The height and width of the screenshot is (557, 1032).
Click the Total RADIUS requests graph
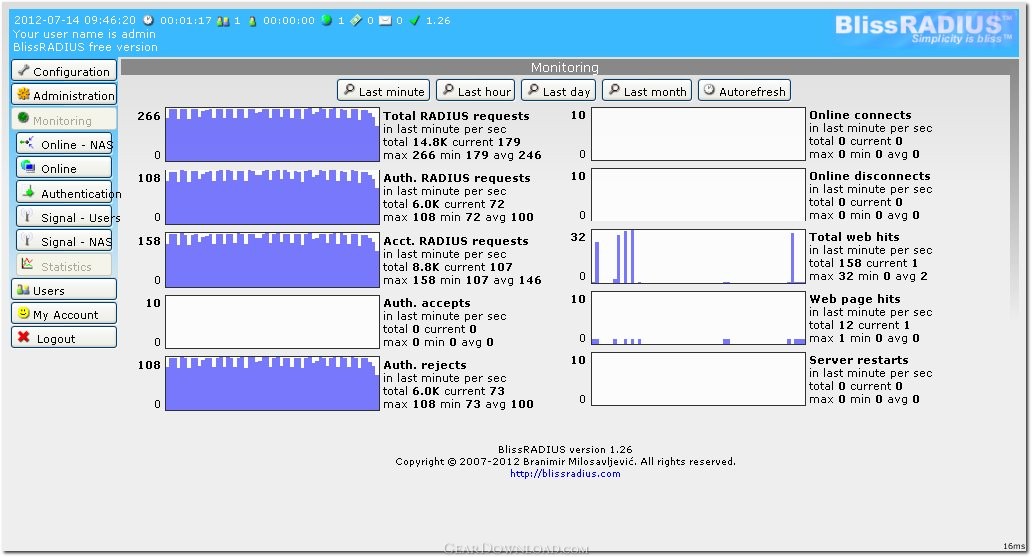tap(272, 134)
